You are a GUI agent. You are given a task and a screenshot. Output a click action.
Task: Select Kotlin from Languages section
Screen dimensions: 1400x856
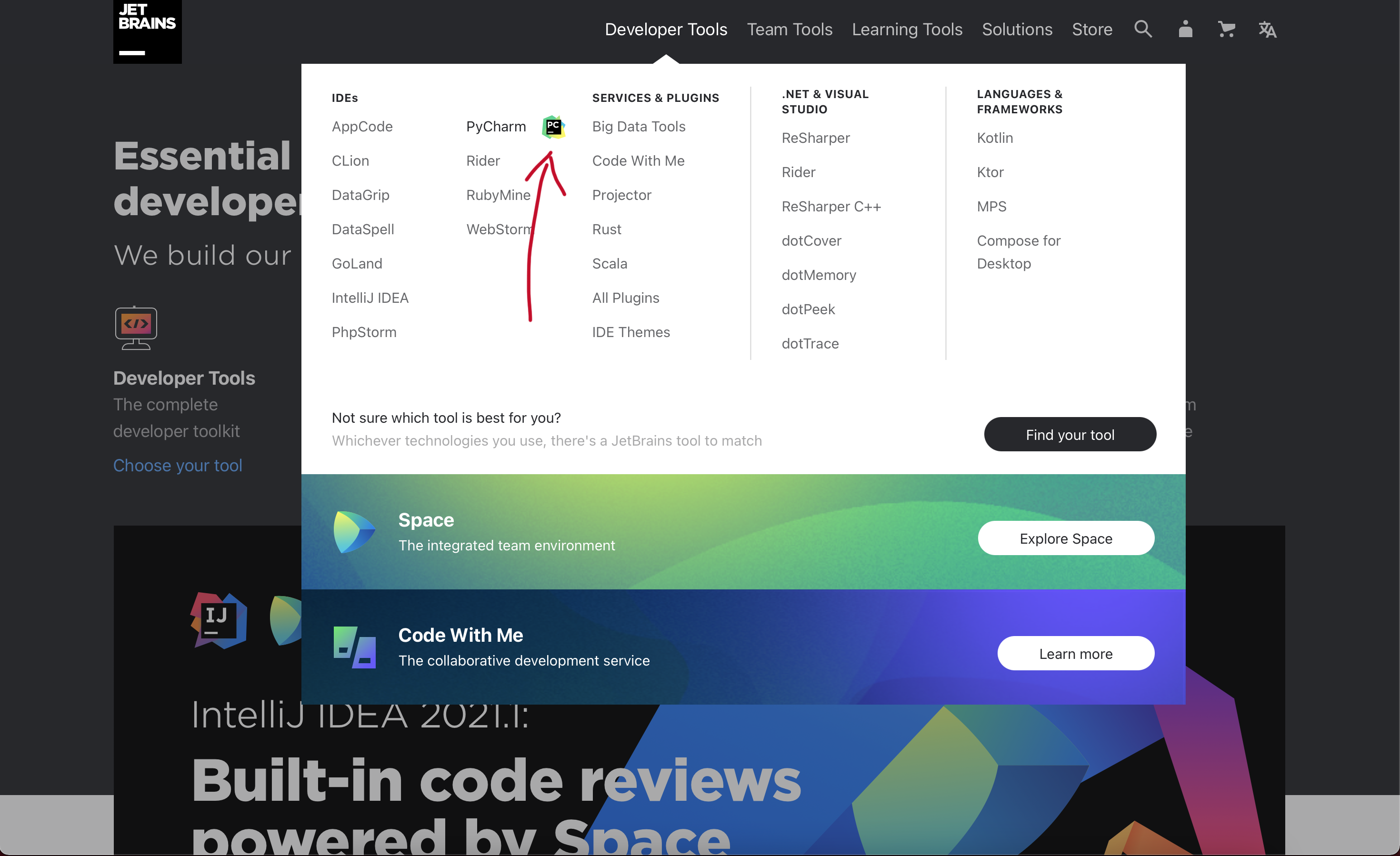[x=996, y=137]
